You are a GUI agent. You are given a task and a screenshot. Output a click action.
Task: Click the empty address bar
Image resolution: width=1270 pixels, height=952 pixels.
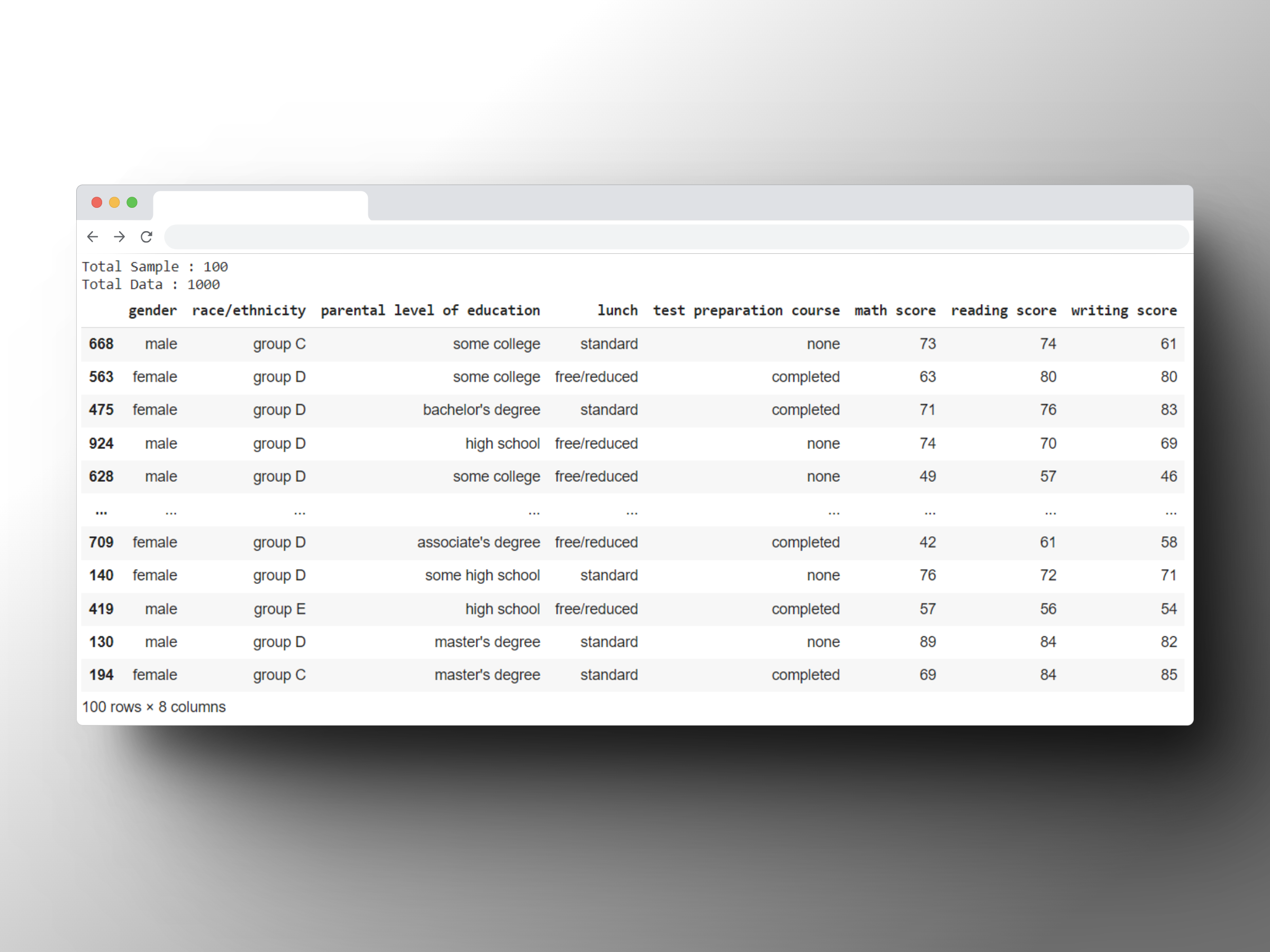[x=676, y=236]
